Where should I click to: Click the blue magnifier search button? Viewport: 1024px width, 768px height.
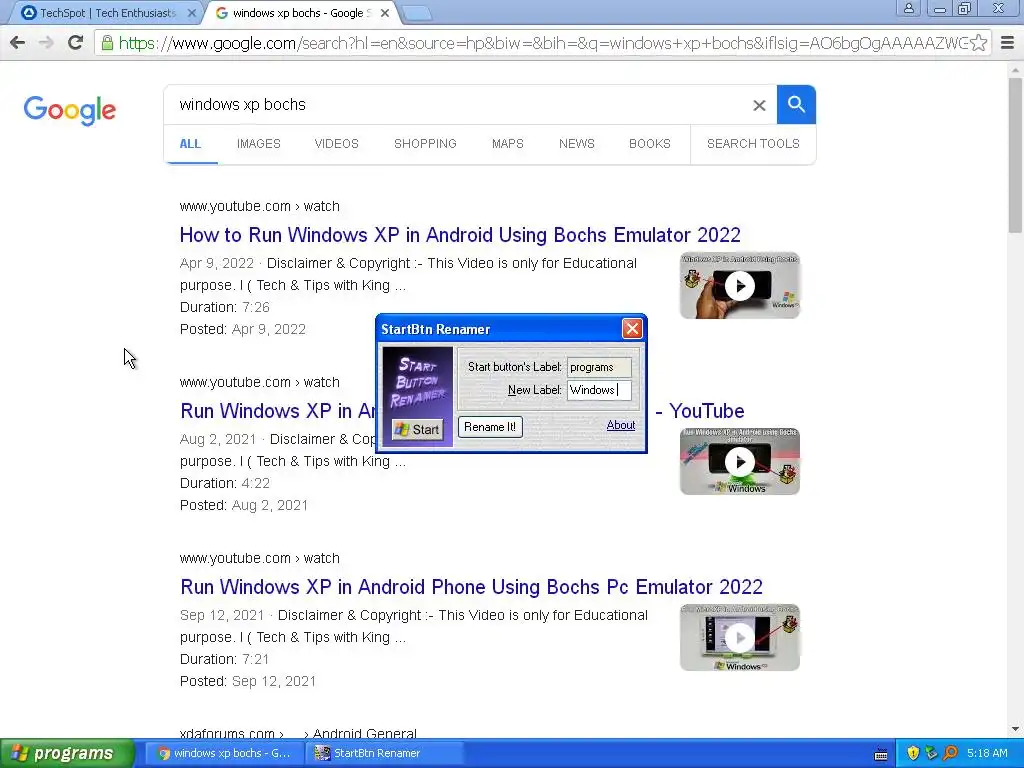coord(796,104)
